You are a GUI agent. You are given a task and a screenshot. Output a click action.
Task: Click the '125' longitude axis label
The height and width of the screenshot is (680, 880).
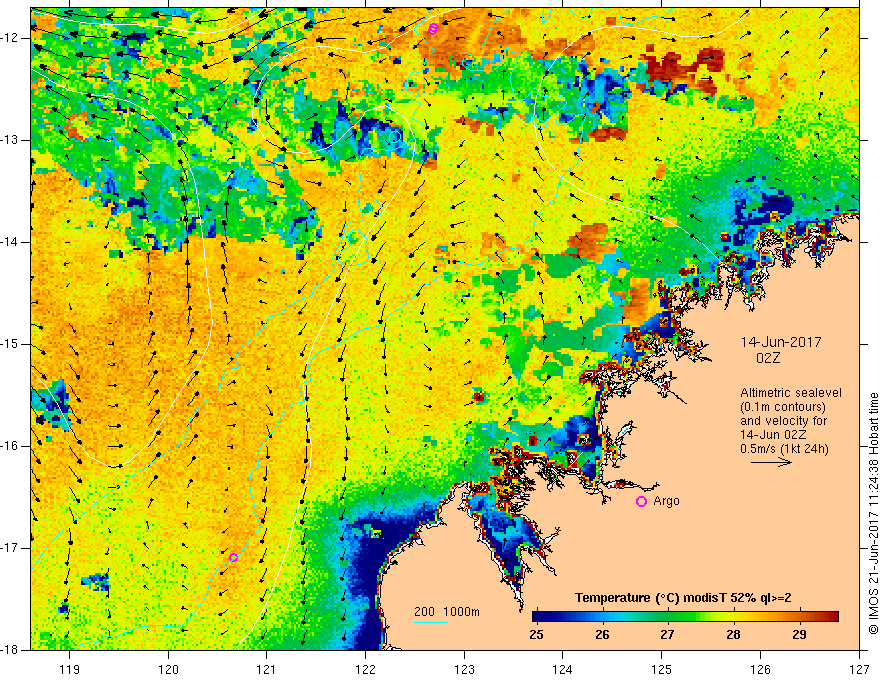(662, 669)
